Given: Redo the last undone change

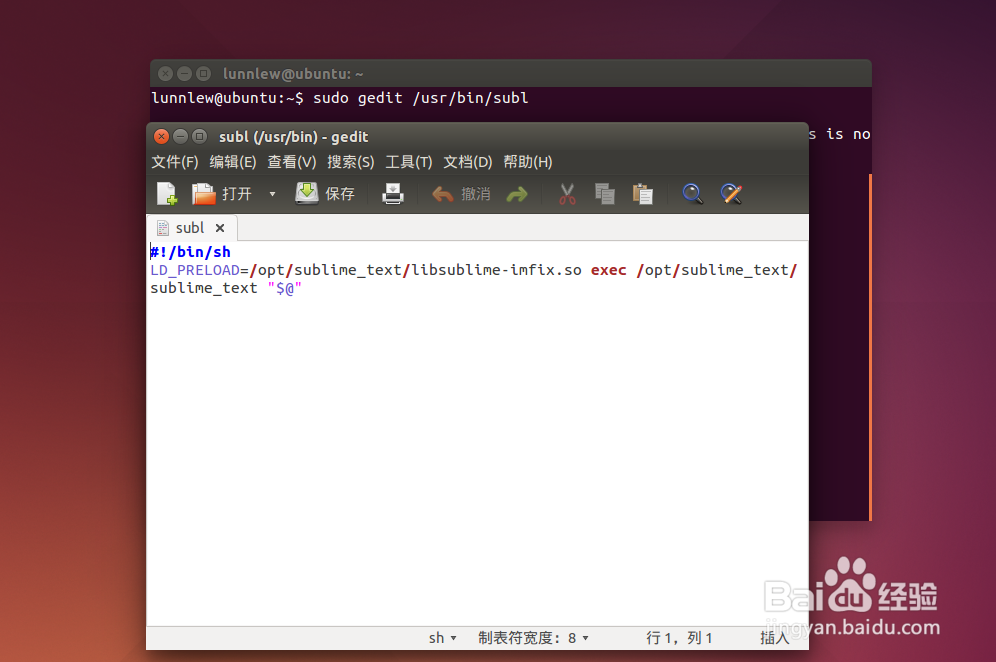Looking at the screenshot, I should point(517,193).
